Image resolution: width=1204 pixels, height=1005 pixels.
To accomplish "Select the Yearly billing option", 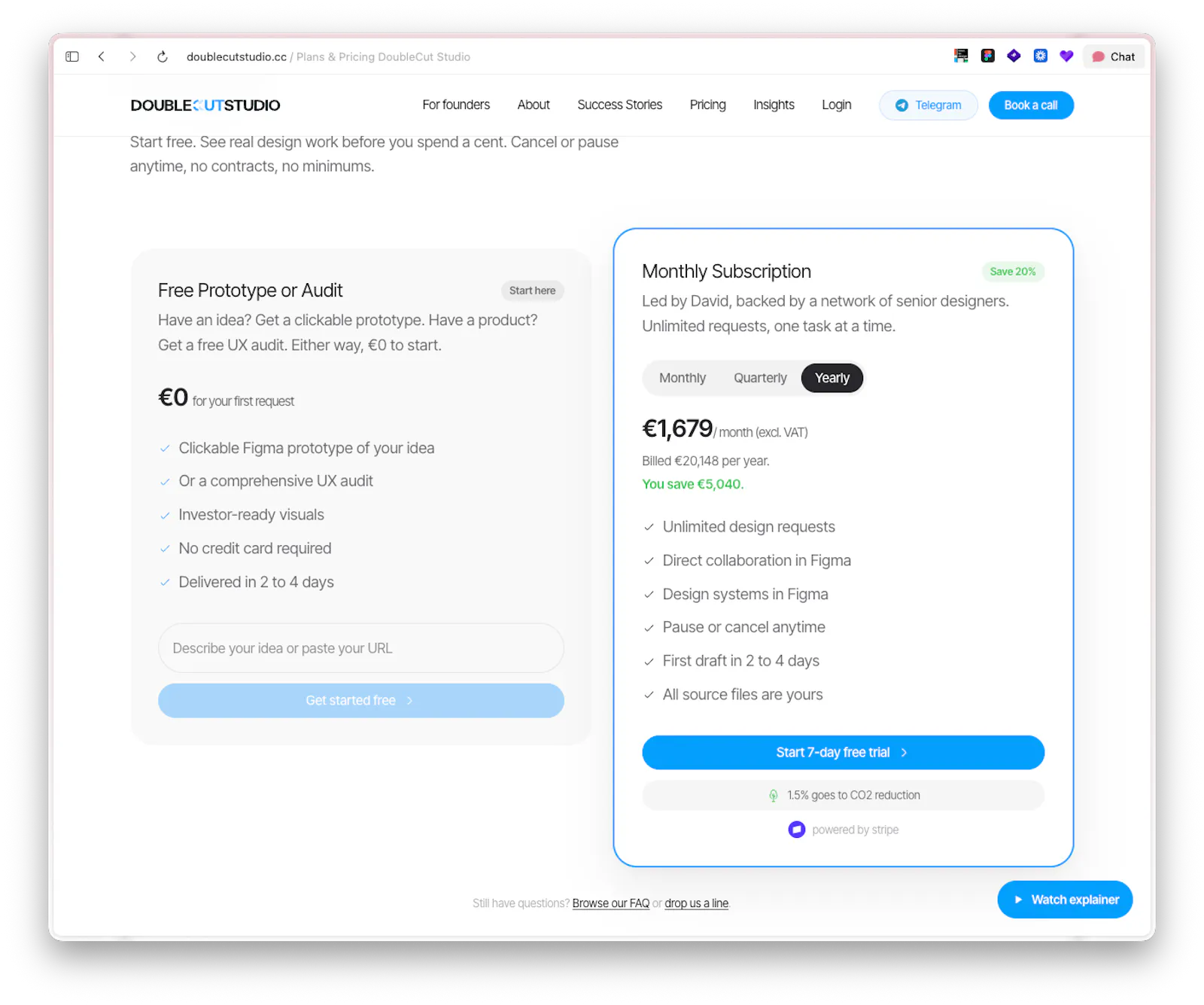I will 832,378.
